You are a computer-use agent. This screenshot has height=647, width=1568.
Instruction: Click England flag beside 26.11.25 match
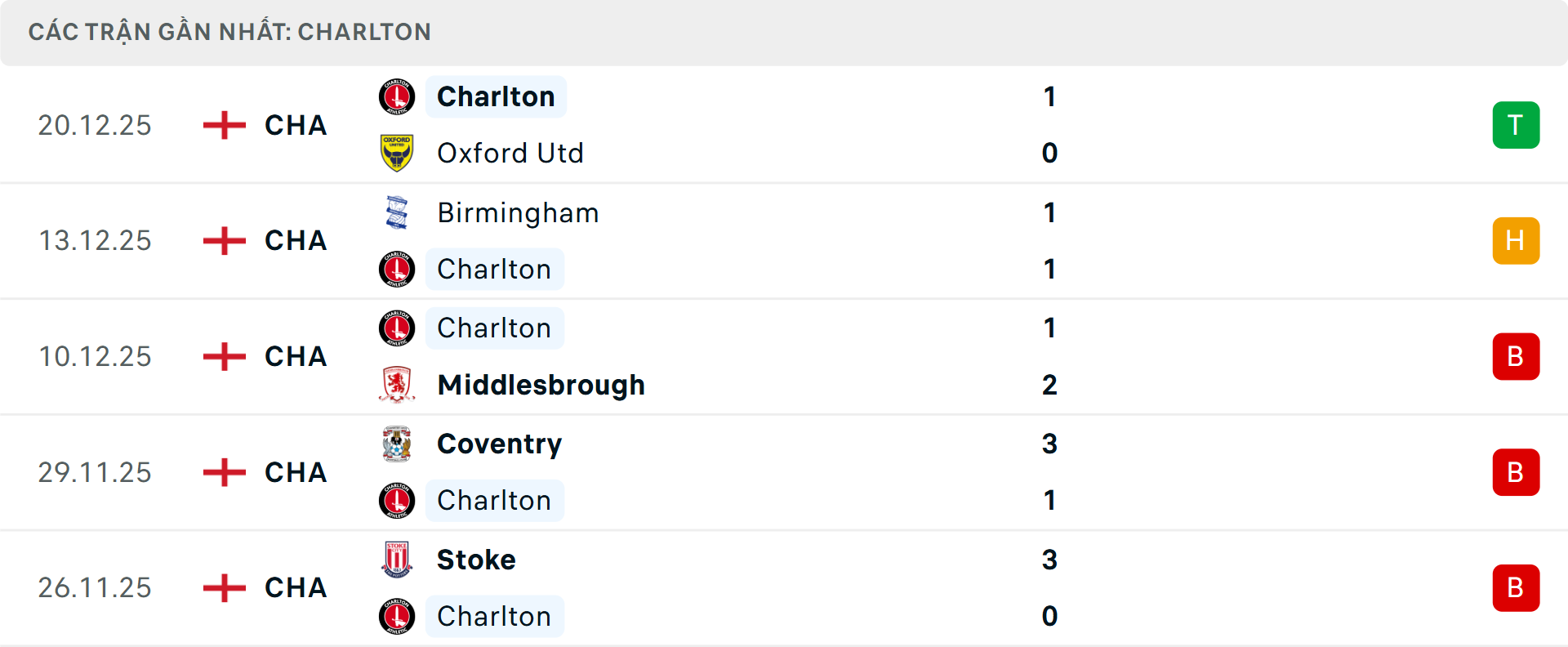tap(225, 588)
